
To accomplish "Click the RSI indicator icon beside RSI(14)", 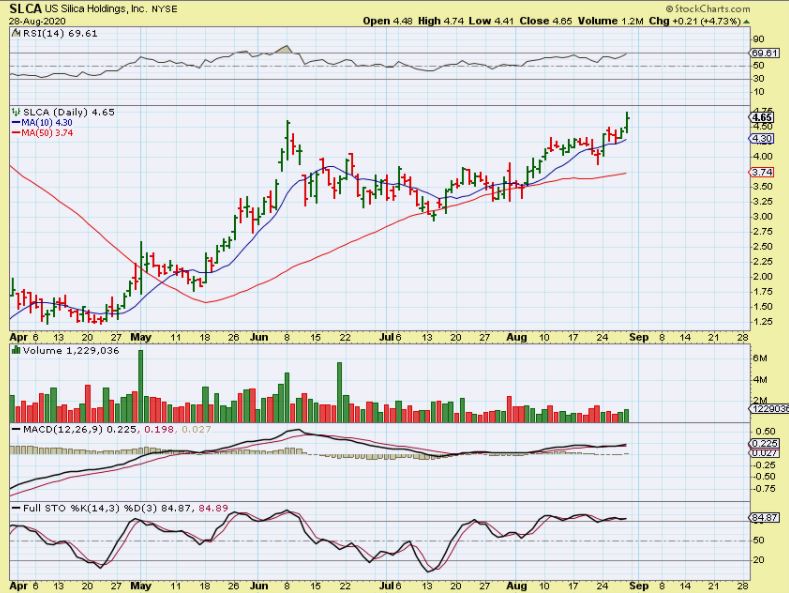I will [x=15, y=34].
